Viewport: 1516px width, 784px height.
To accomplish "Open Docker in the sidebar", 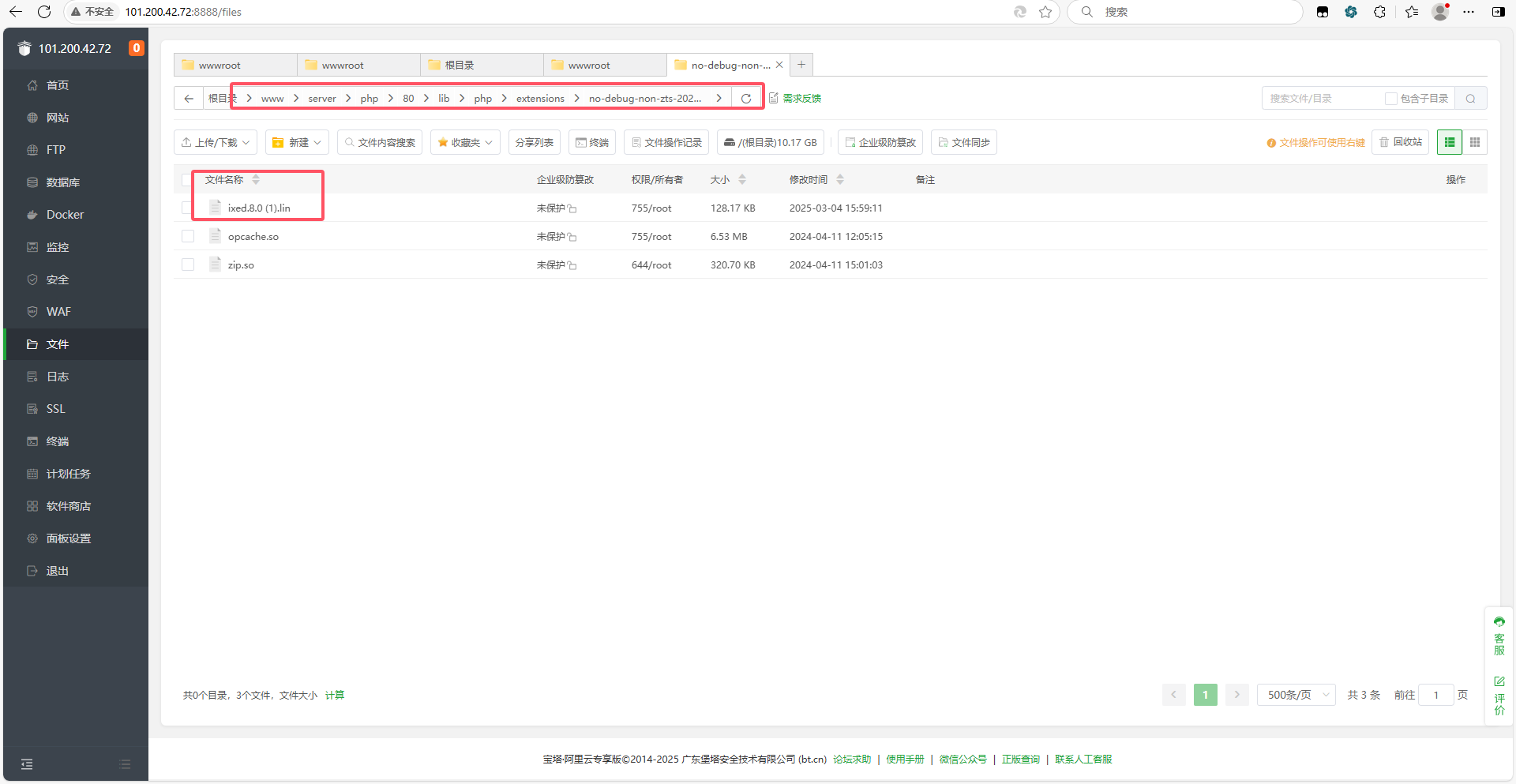I will click(x=65, y=215).
